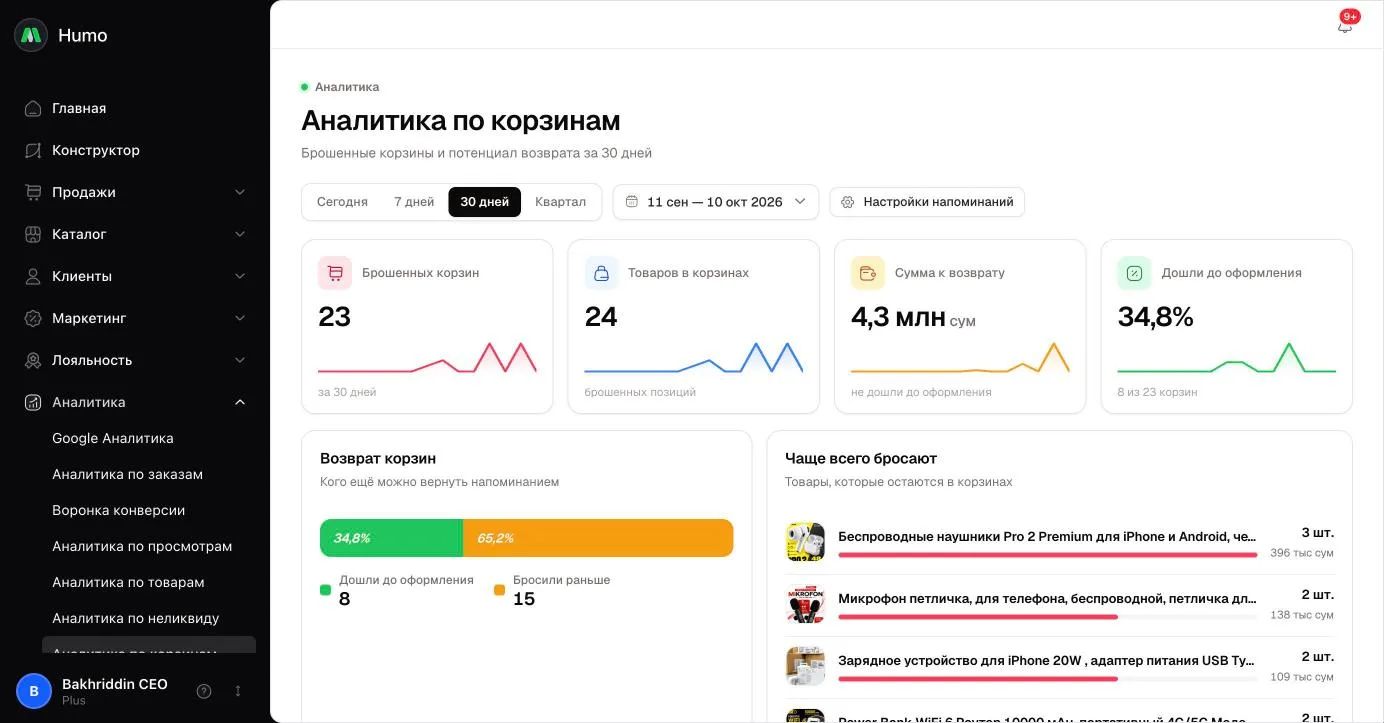Expand the Продажи menu chevron

click(240, 192)
